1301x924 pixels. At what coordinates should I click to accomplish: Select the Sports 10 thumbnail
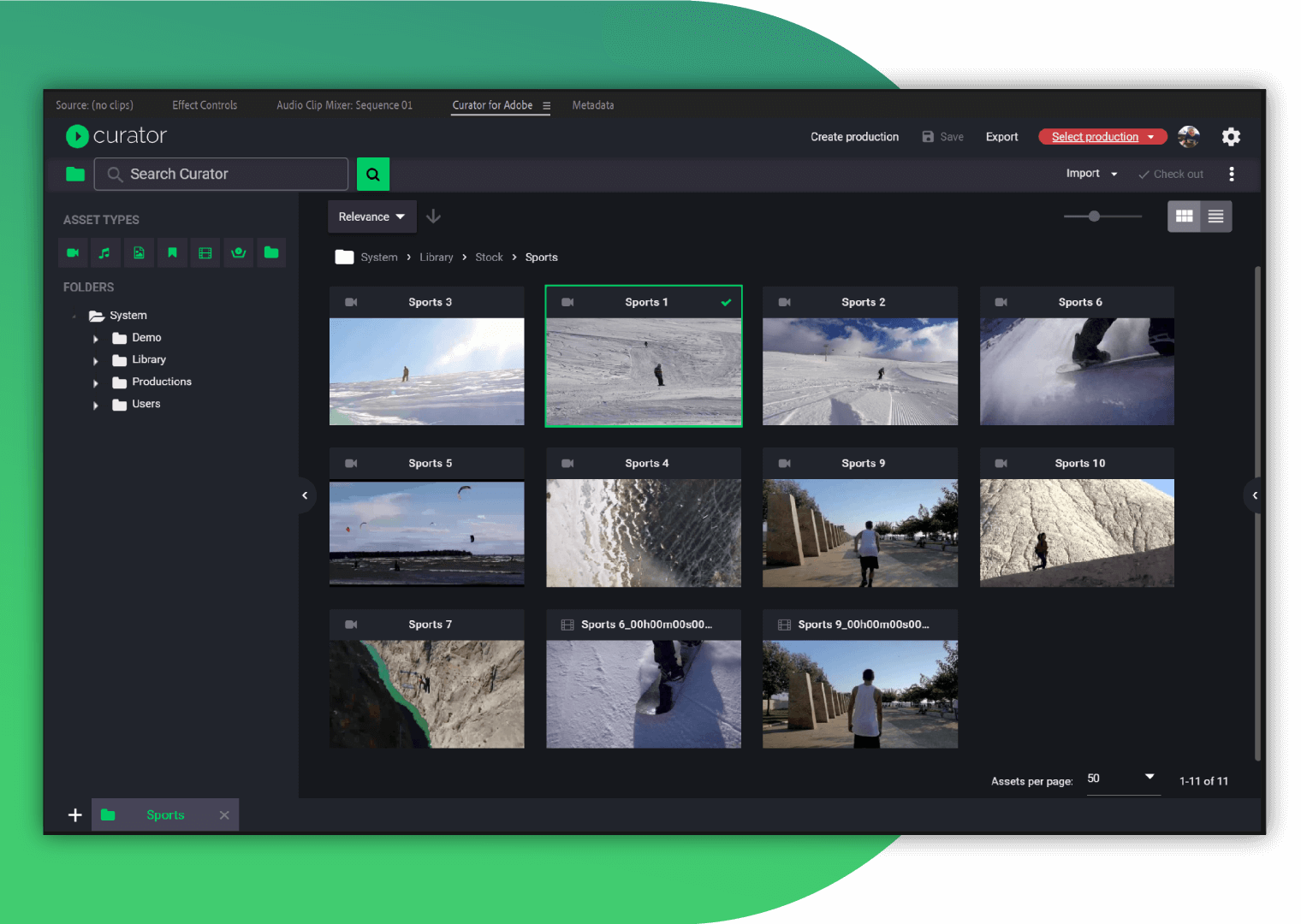tap(1077, 533)
